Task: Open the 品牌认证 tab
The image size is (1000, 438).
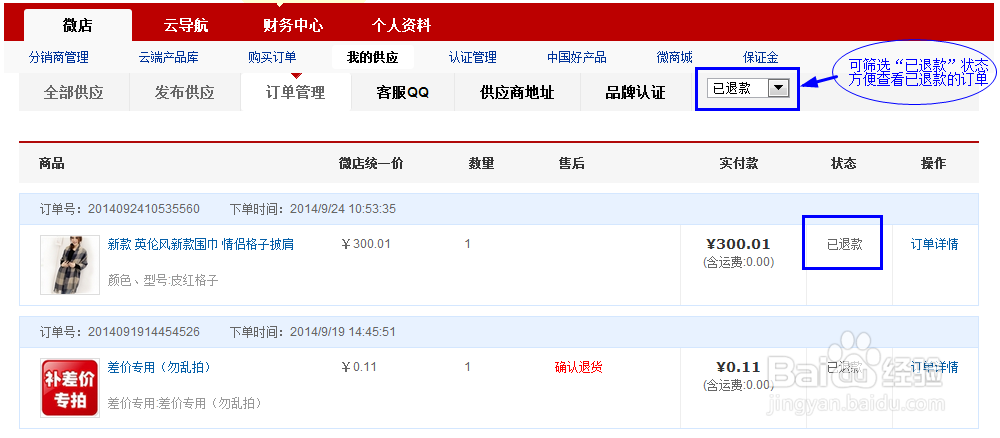Action: [635, 92]
